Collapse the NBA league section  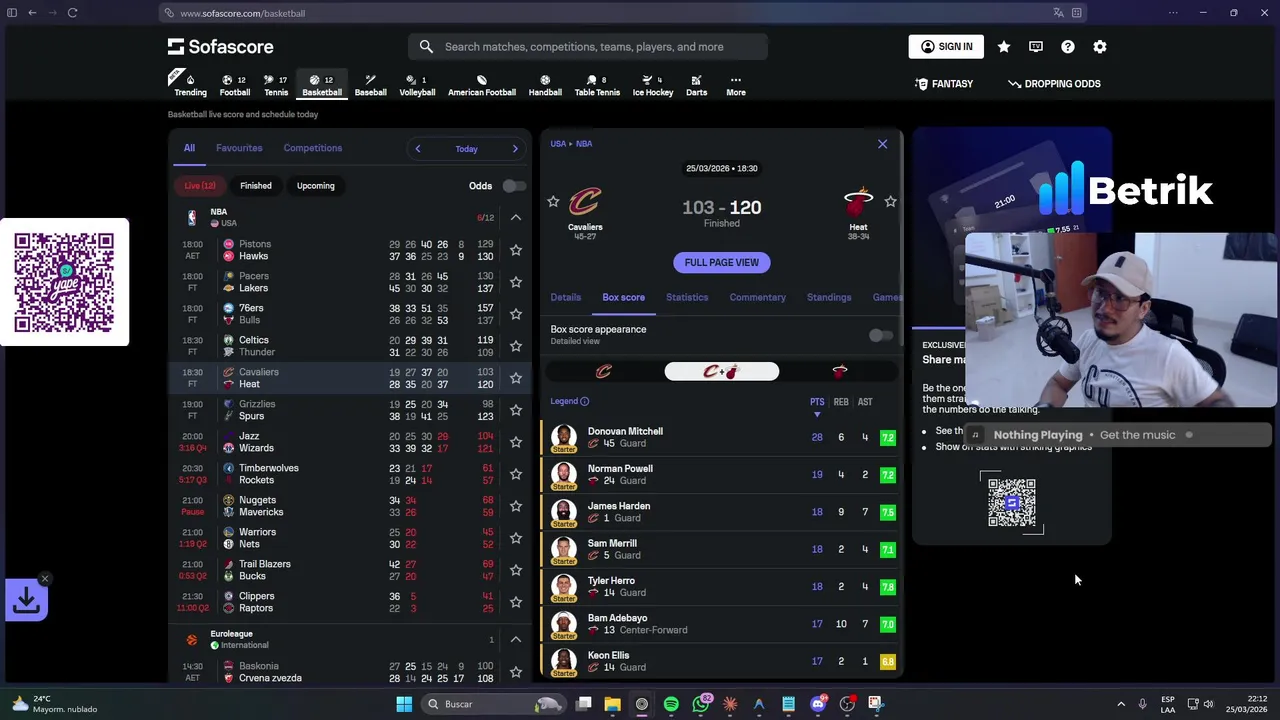[x=516, y=217]
